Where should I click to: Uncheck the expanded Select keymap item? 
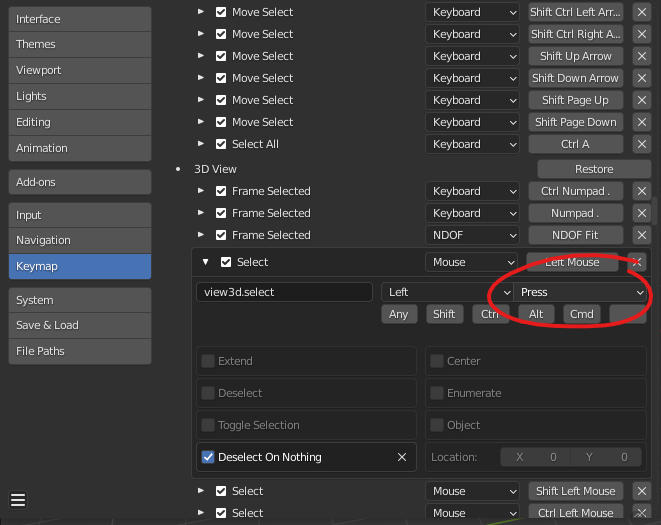(x=226, y=262)
